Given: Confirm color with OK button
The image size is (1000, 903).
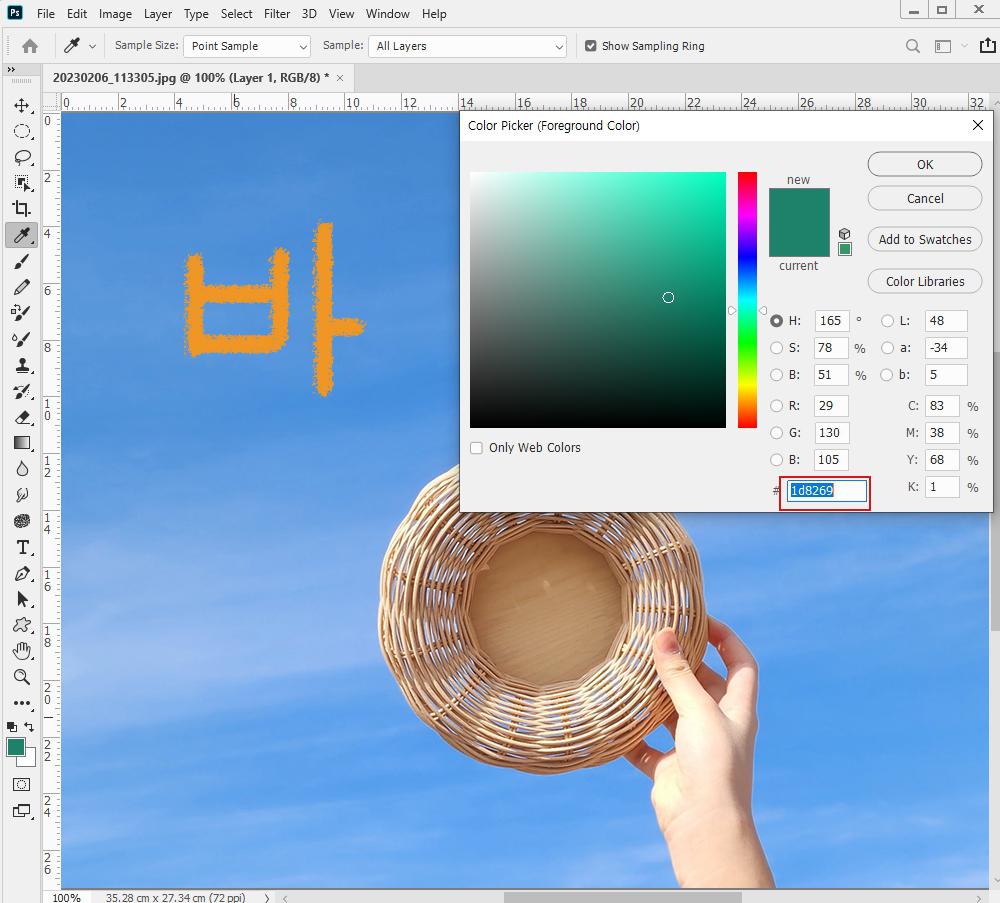Looking at the screenshot, I should tap(925, 165).
